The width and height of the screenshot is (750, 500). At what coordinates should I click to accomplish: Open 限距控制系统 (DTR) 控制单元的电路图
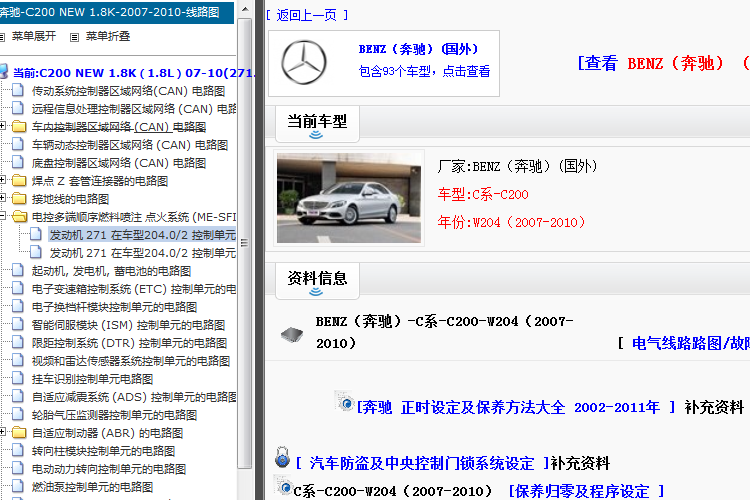click(x=129, y=343)
